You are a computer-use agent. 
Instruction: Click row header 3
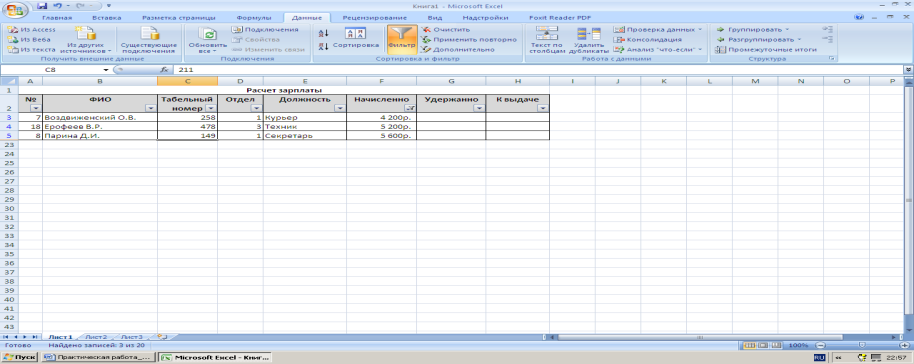pyautogui.click(x=9, y=117)
